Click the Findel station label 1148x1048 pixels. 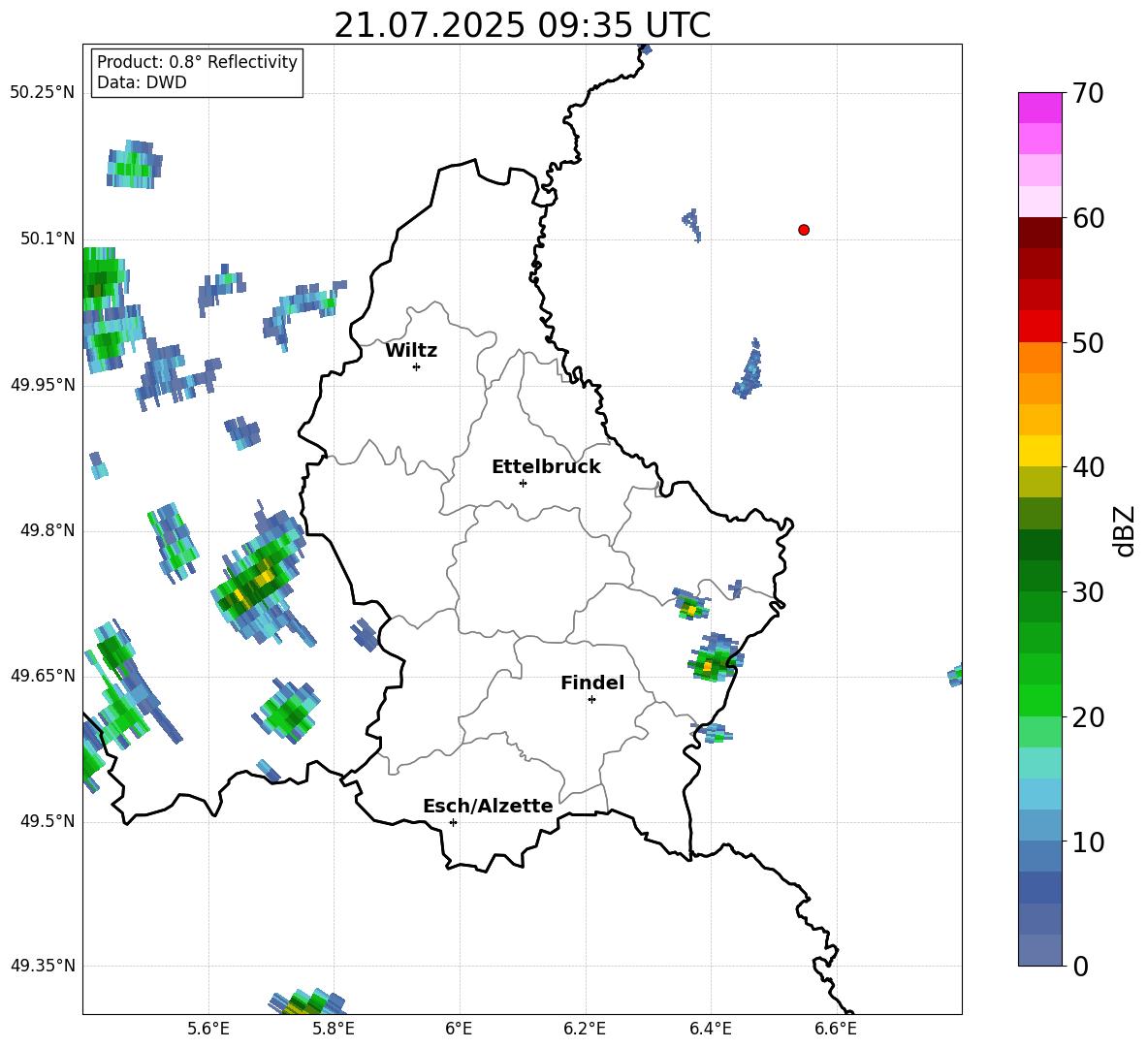coord(592,683)
